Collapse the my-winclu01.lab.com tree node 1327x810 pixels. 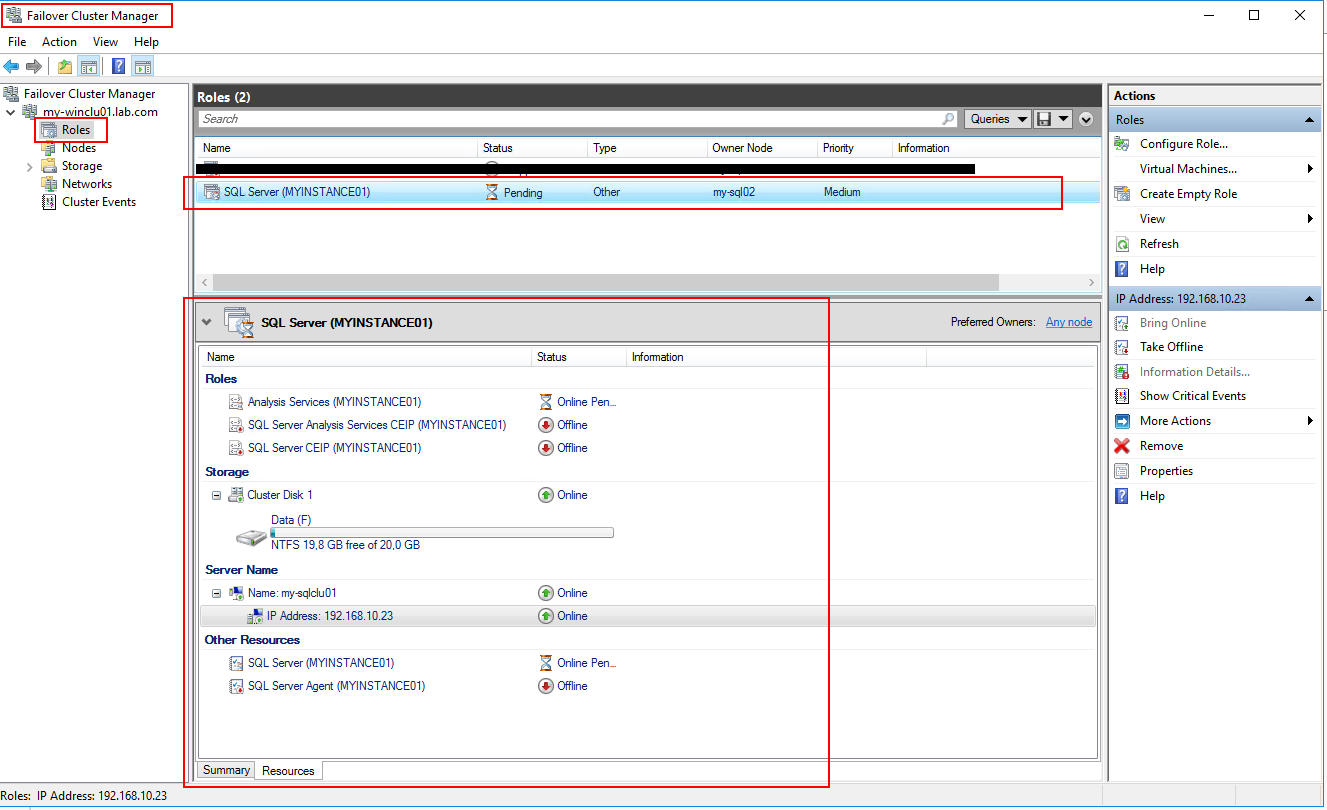[x=10, y=112]
